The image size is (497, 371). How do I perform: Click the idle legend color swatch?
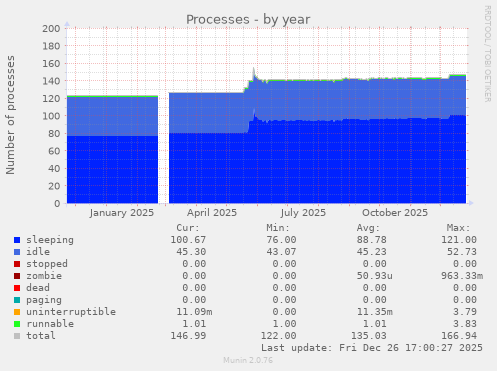pos(17,252)
